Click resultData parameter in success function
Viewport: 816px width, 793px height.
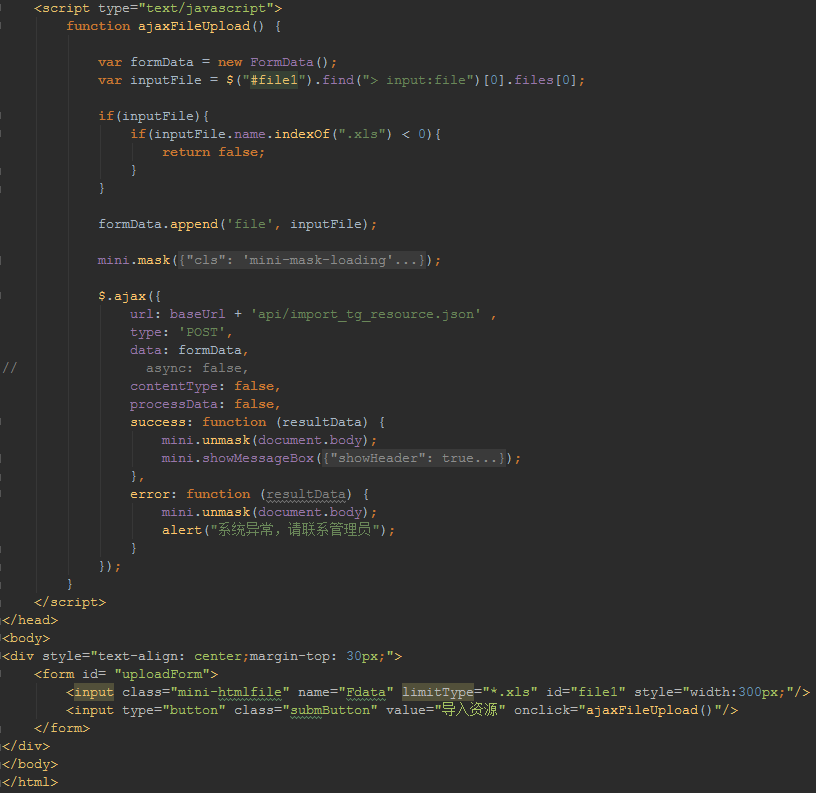tap(322, 422)
